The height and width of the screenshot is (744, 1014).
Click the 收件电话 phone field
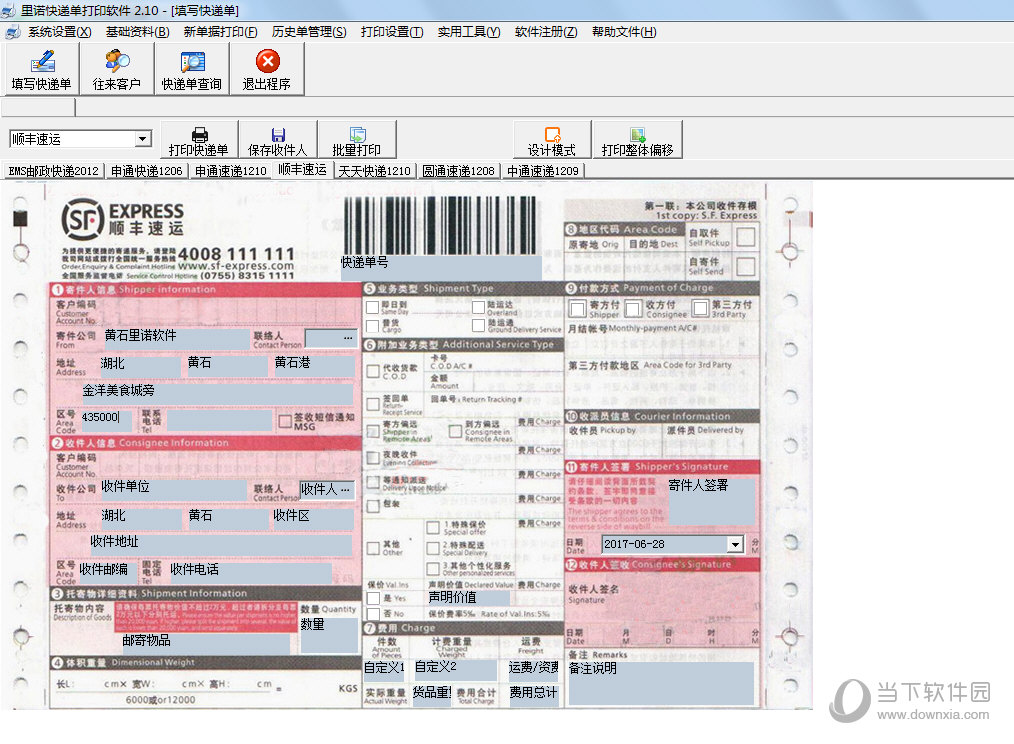click(250, 571)
